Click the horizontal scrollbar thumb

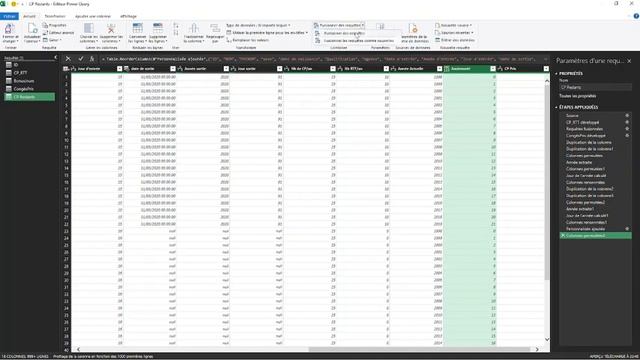point(419,349)
